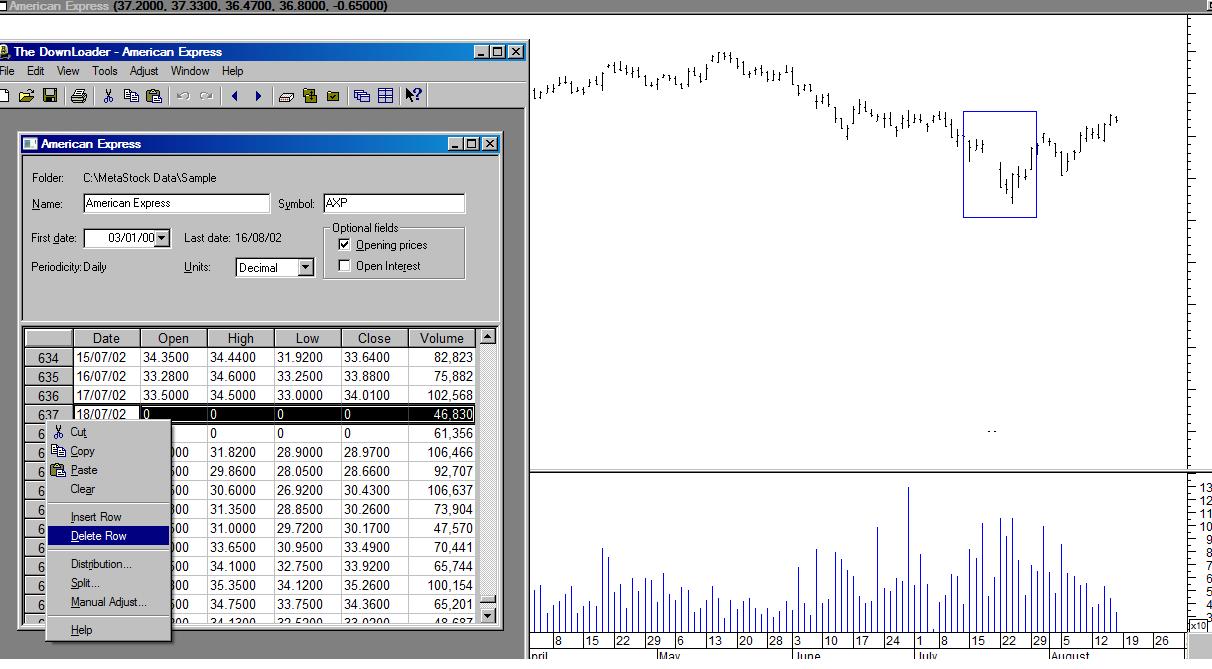Click the Undo toolbar icon
Image resolution: width=1212 pixels, height=669 pixels.
183,96
